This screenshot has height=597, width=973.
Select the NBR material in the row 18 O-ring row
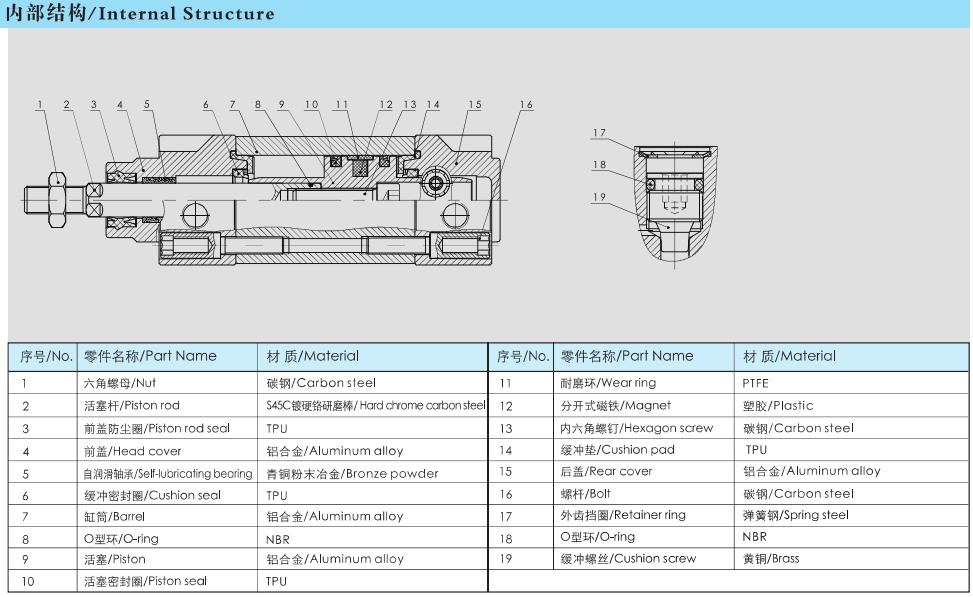coord(755,537)
